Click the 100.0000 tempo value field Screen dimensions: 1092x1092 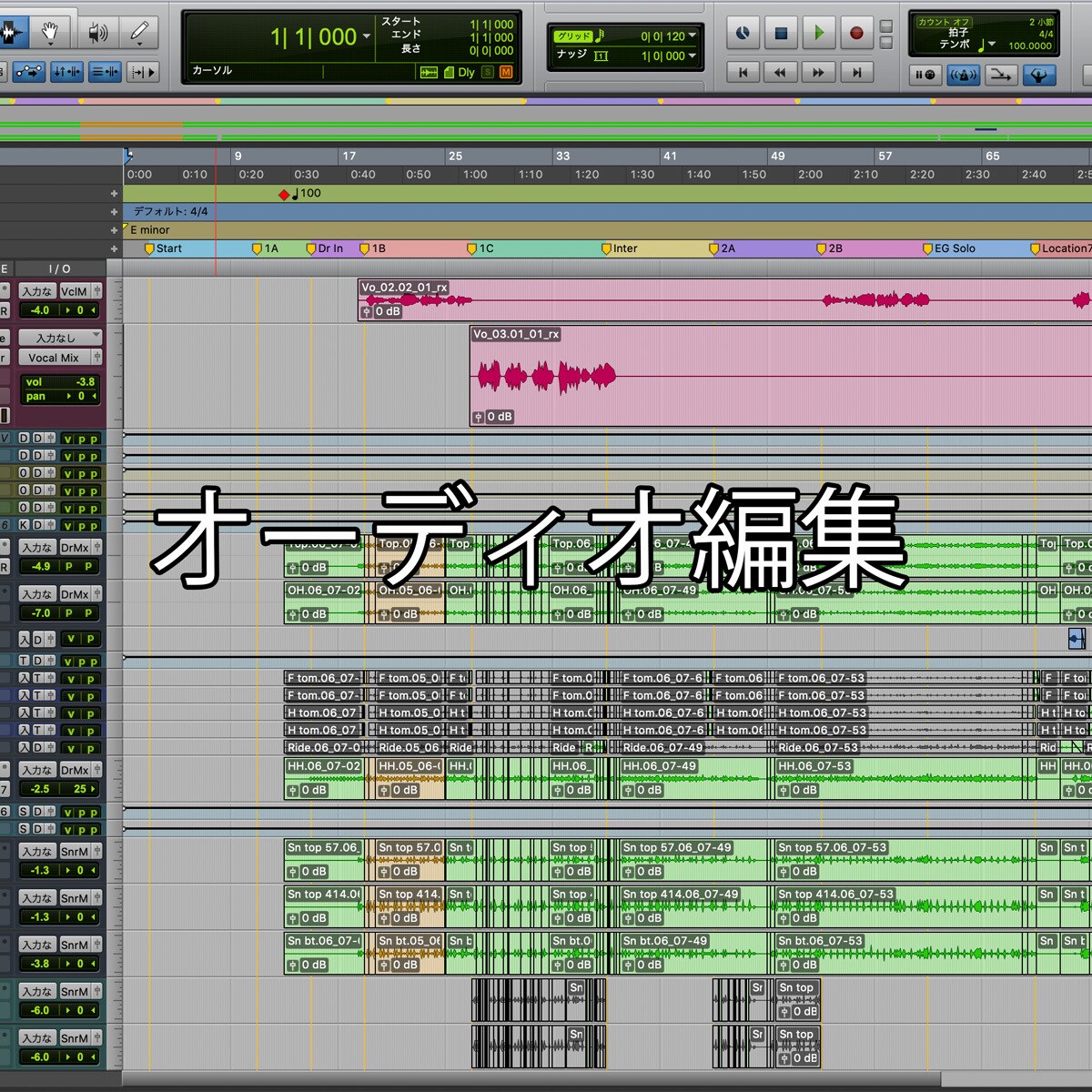point(1029,45)
